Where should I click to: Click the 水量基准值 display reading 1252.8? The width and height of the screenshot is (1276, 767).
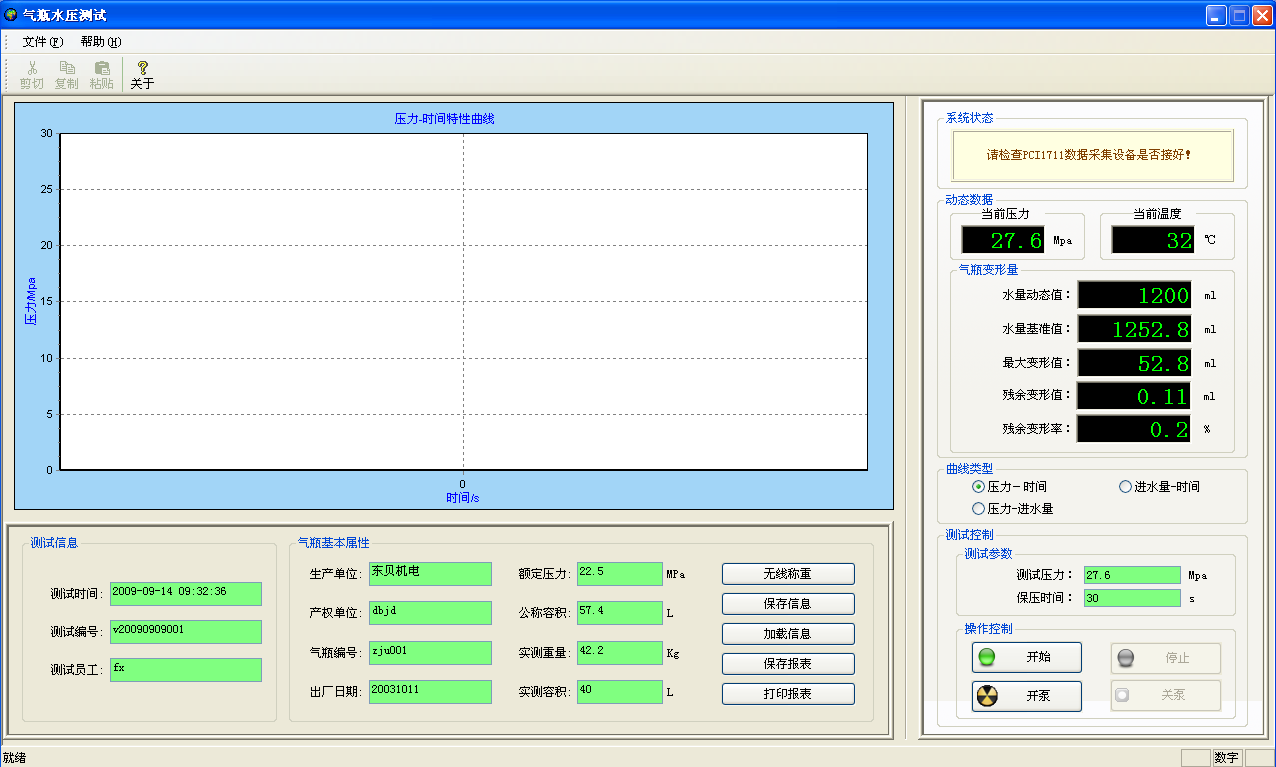pos(1134,329)
